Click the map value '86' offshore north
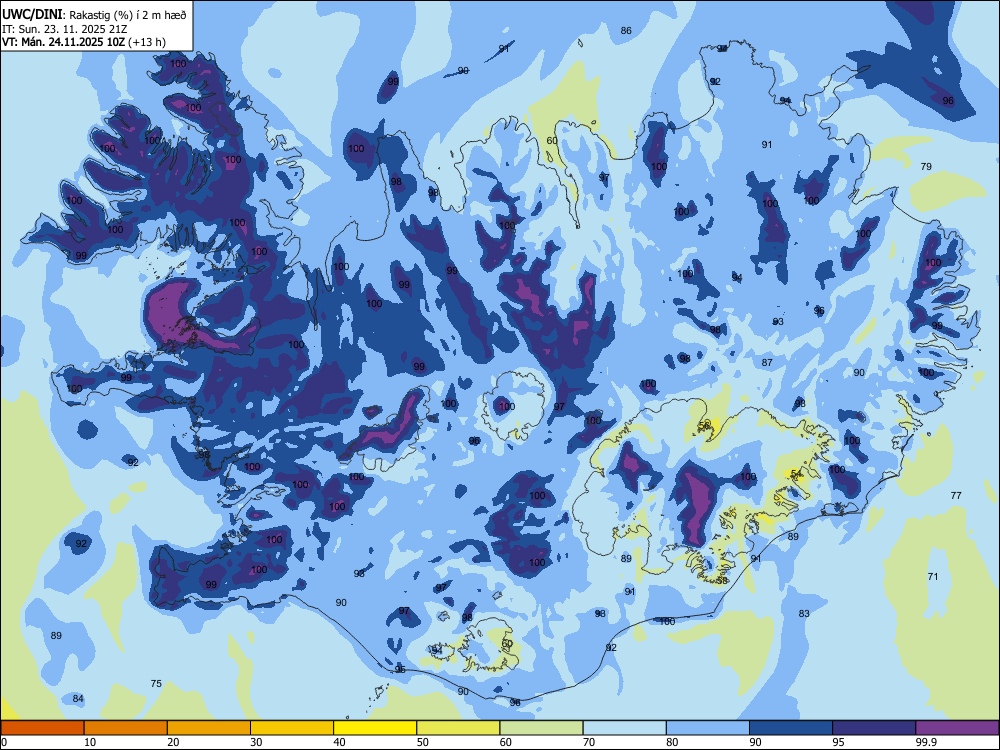The height and width of the screenshot is (750, 1000). [626, 31]
